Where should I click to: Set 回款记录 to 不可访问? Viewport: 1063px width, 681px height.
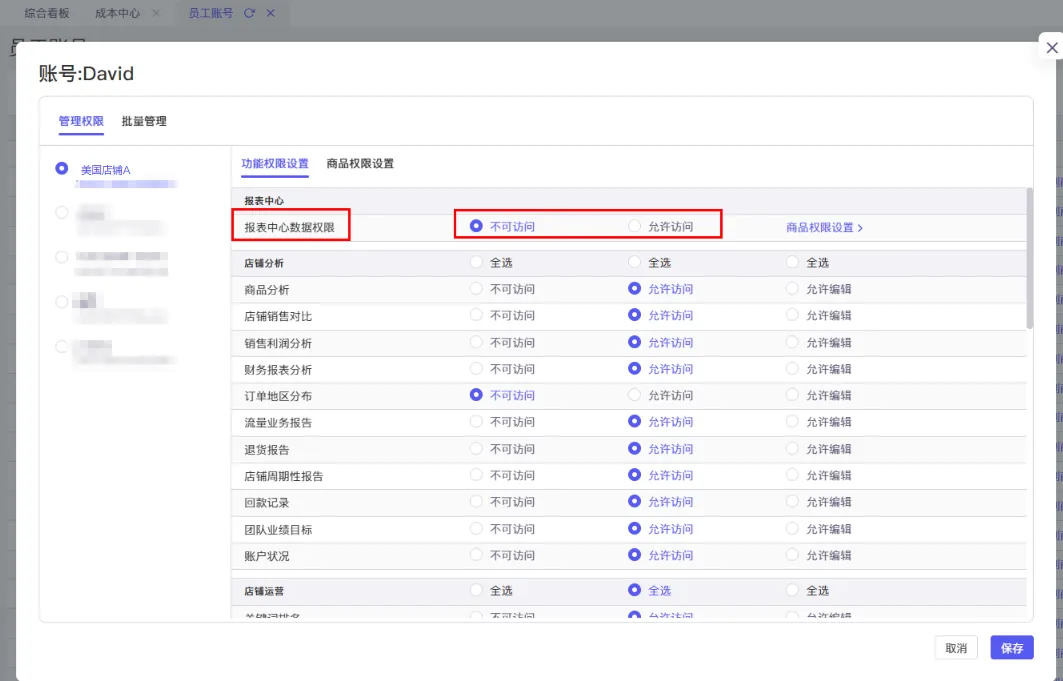tap(476, 501)
